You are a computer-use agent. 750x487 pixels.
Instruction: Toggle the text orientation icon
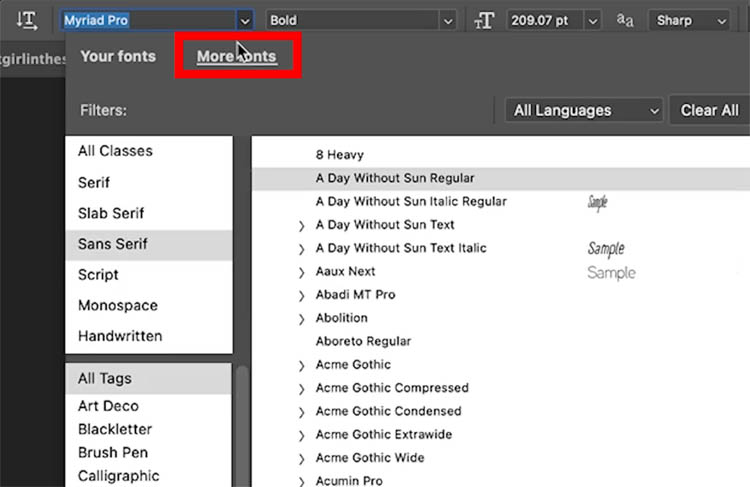pyautogui.click(x=27, y=20)
